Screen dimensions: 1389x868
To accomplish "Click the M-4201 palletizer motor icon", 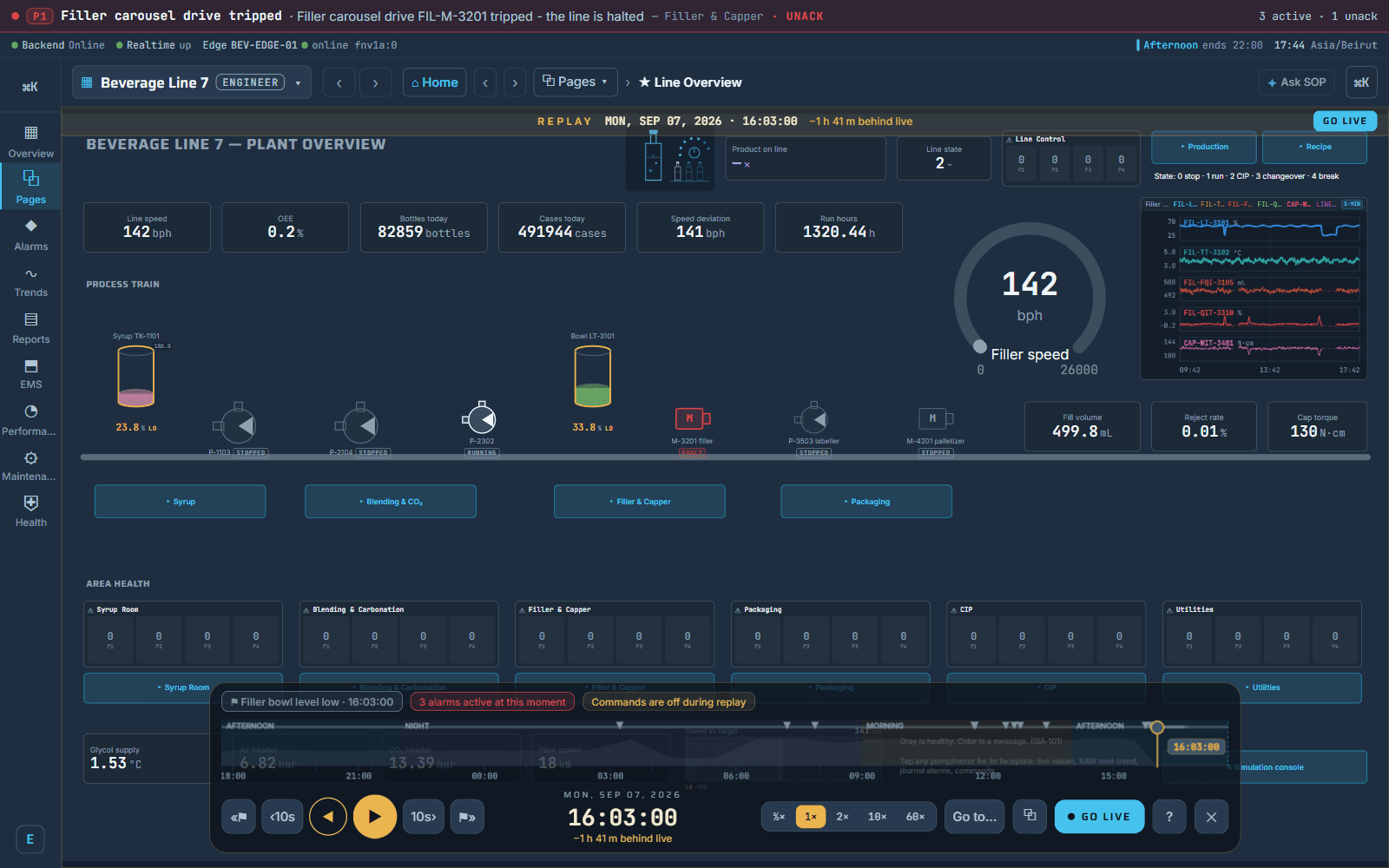I will (935, 418).
